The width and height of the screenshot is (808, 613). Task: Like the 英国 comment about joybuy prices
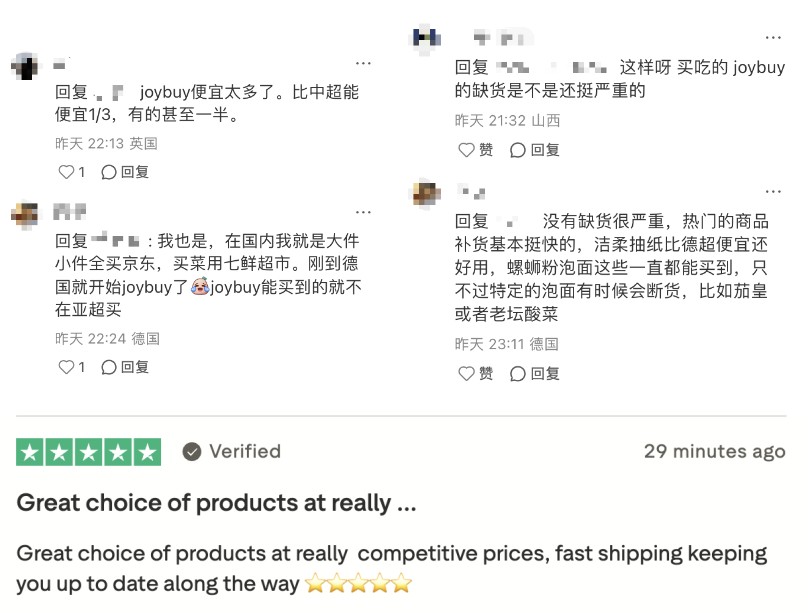(x=66, y=172)
